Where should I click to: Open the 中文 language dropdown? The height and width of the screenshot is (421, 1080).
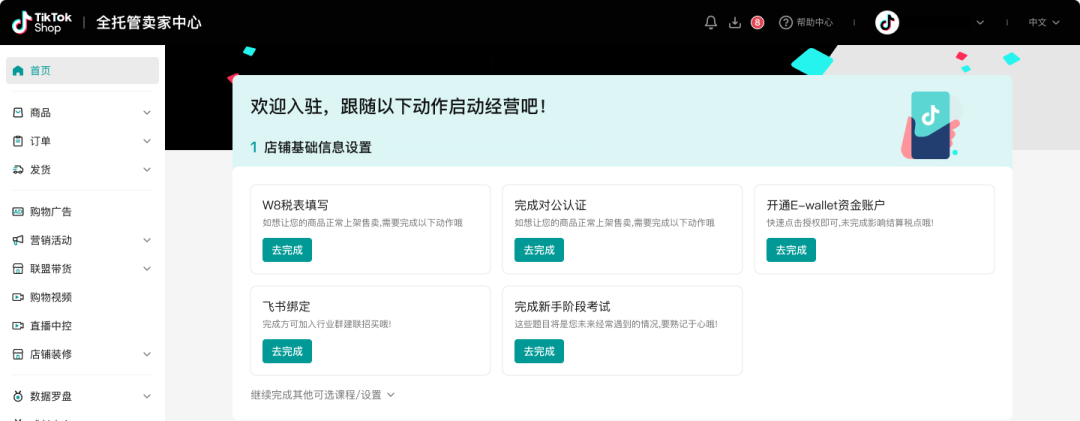point(1043,22)
